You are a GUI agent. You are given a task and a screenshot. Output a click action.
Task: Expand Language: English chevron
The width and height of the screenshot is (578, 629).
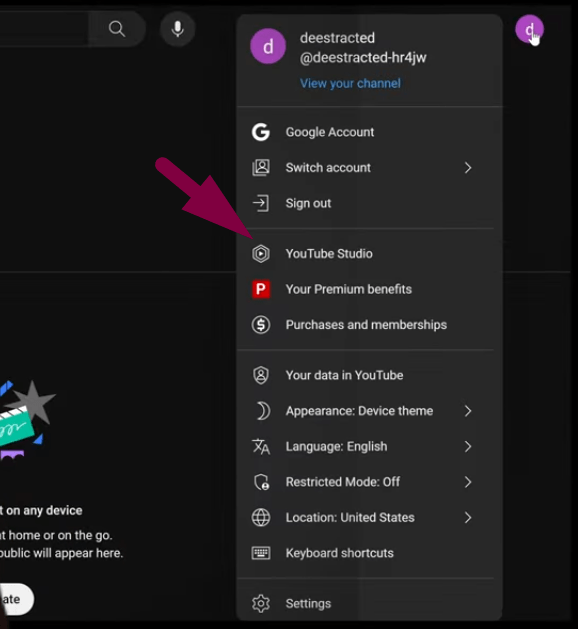[x=468, y=446]
